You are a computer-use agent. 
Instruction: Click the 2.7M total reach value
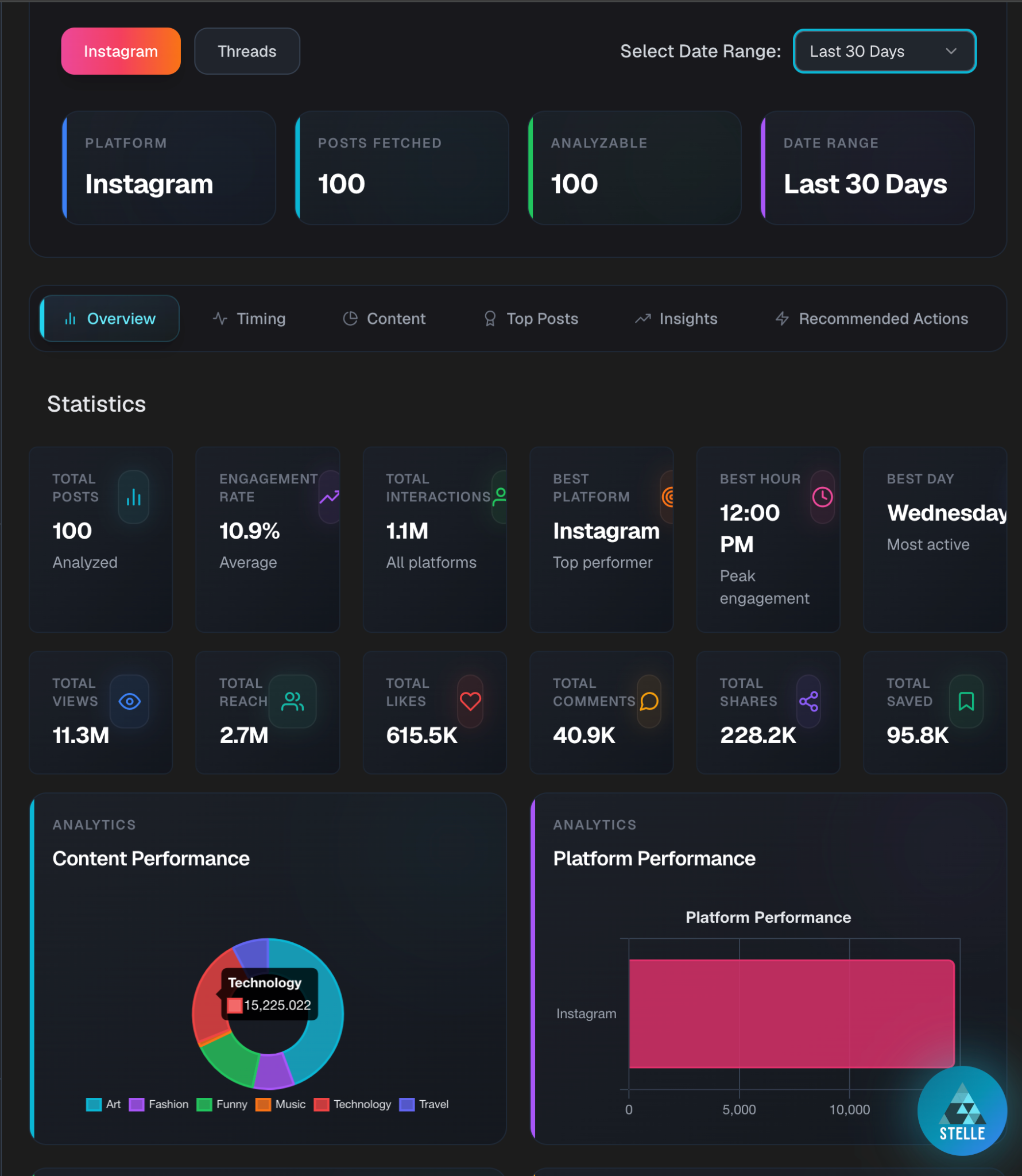coord(244,736)
